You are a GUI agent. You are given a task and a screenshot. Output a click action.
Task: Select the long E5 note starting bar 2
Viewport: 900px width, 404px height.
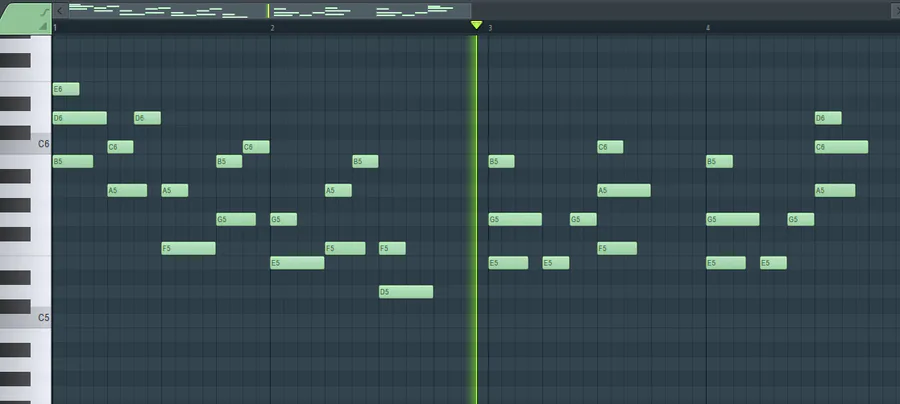pos(297,263)
